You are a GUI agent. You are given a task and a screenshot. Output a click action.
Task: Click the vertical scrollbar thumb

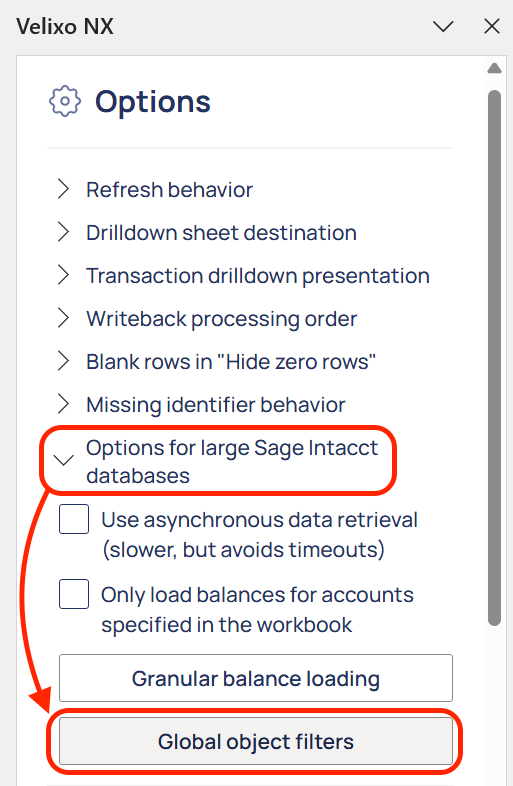[494, 358]
